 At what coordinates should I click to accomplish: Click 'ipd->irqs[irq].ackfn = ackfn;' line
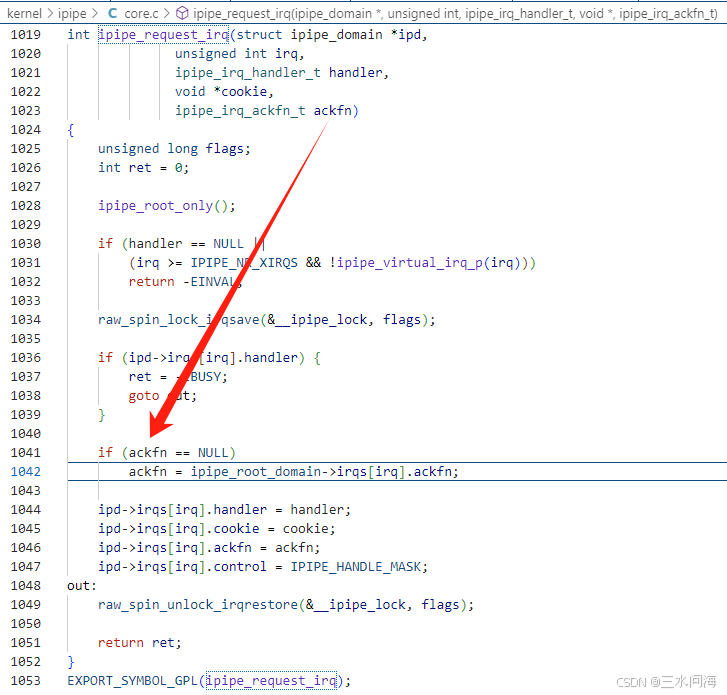209,548
